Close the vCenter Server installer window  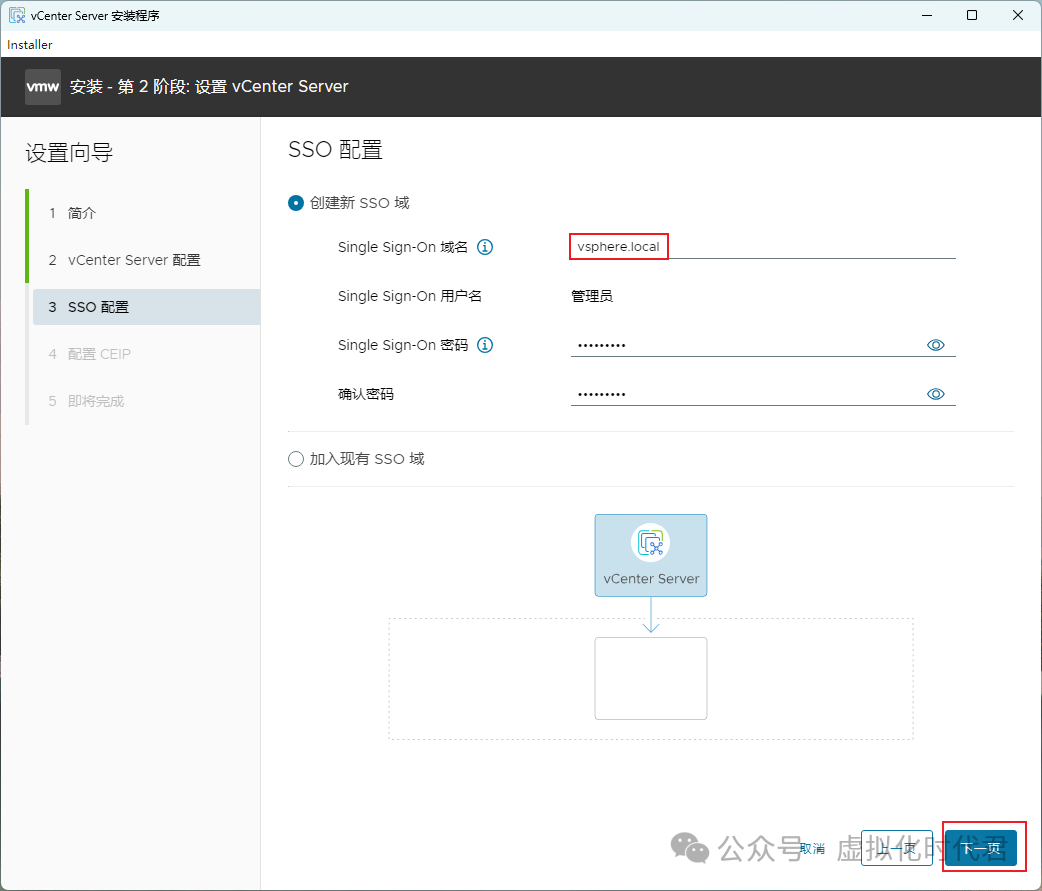[1017, 15]
